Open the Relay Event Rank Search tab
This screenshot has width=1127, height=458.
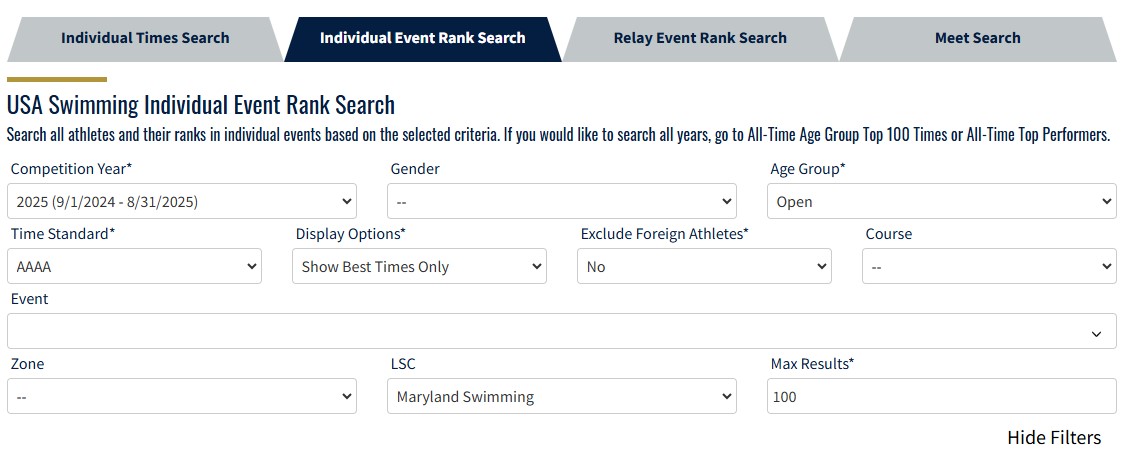700,38
